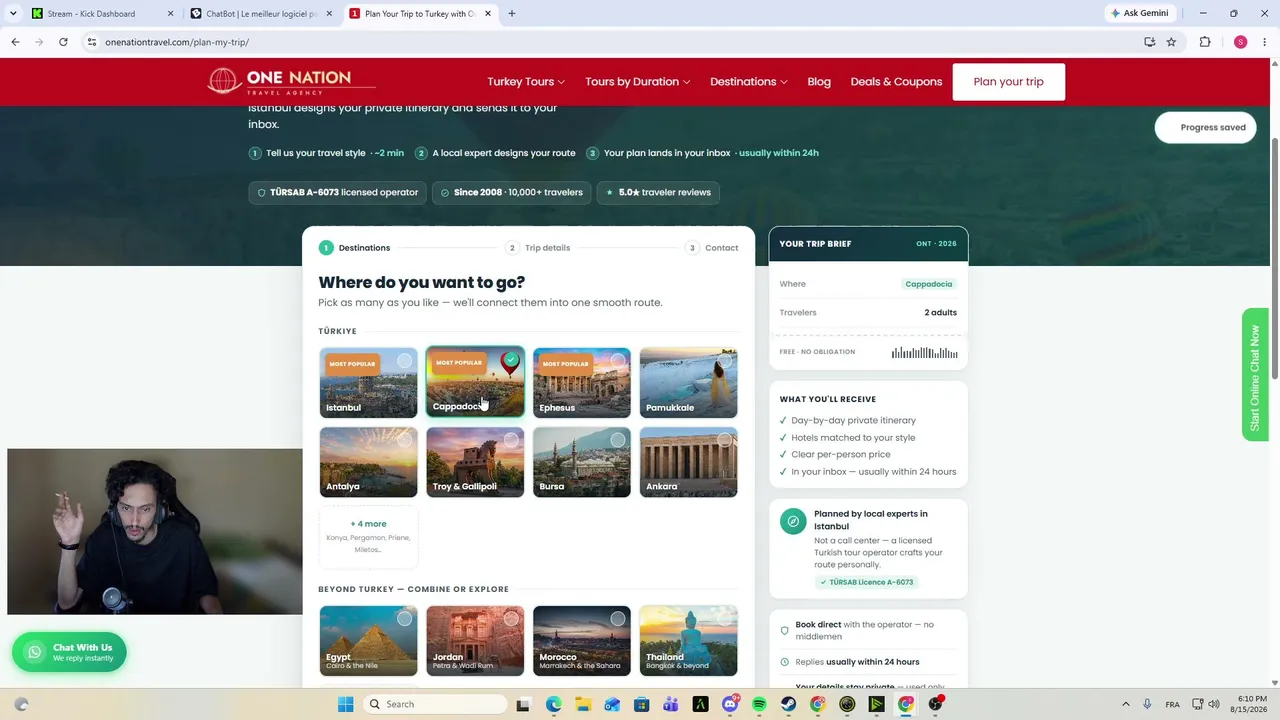Deselect the checked Cappadocia destination
1280x720 pixels.
click(475, 382)
